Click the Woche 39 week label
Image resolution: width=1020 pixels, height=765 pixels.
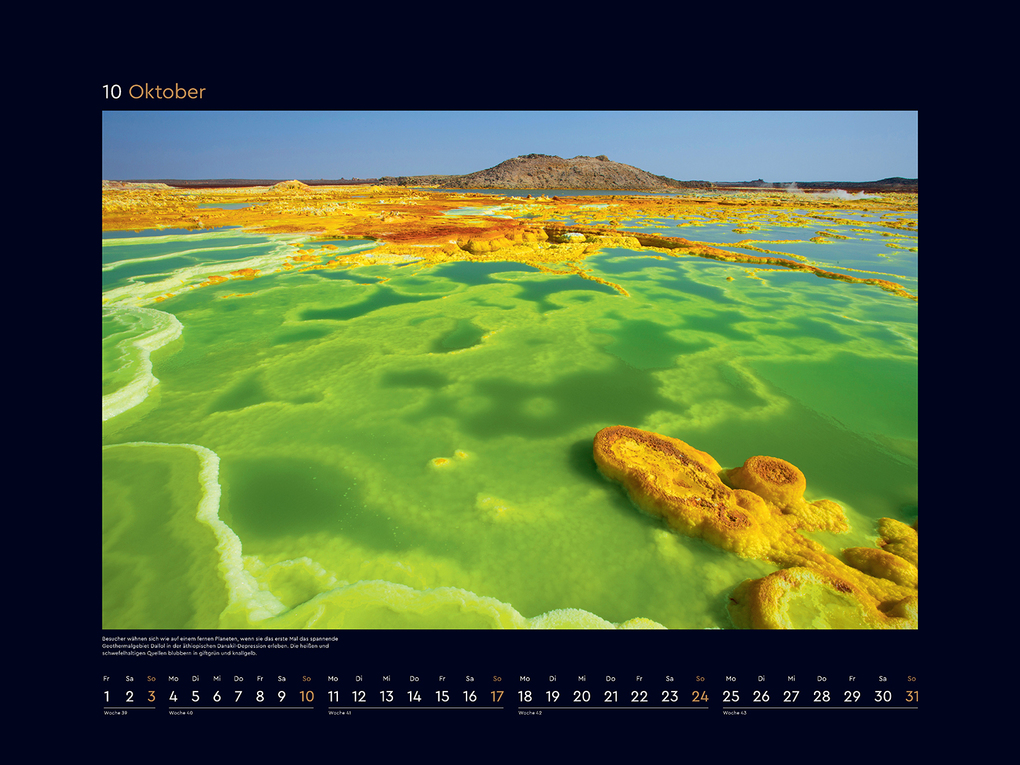click(116, 714)
